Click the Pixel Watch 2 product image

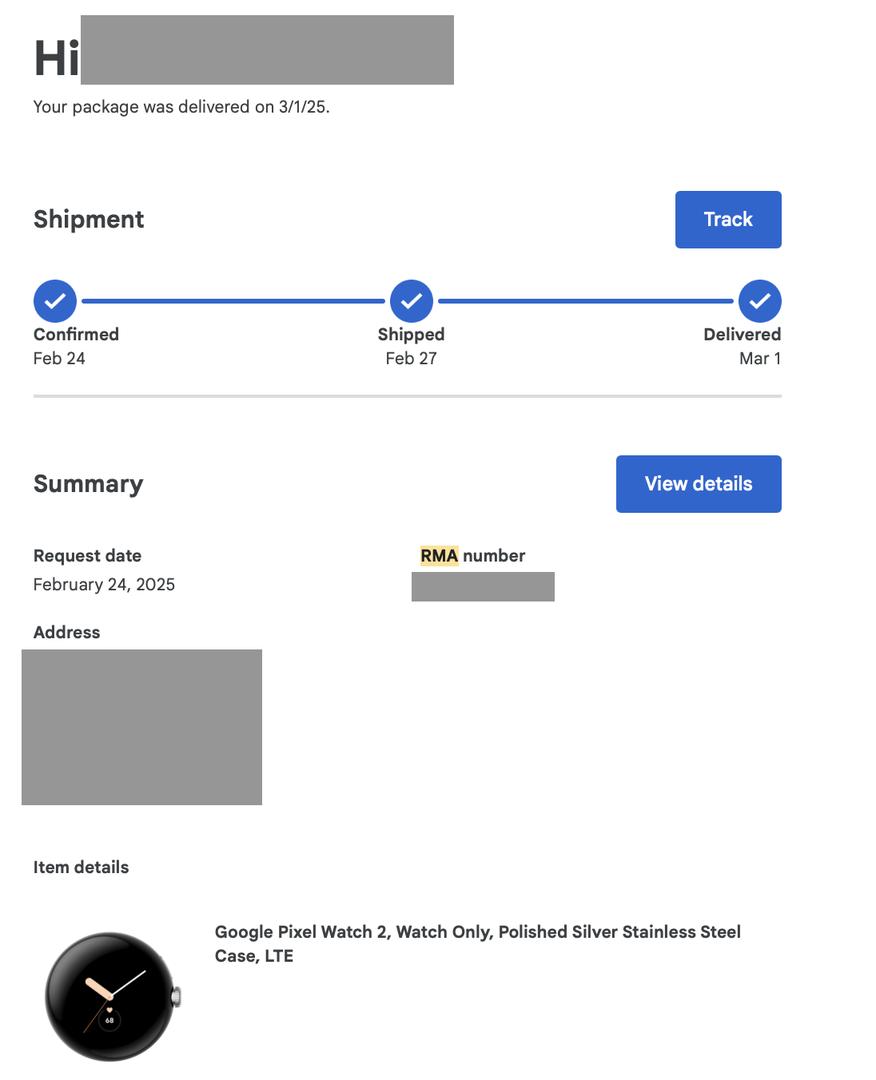pos(111,996)
